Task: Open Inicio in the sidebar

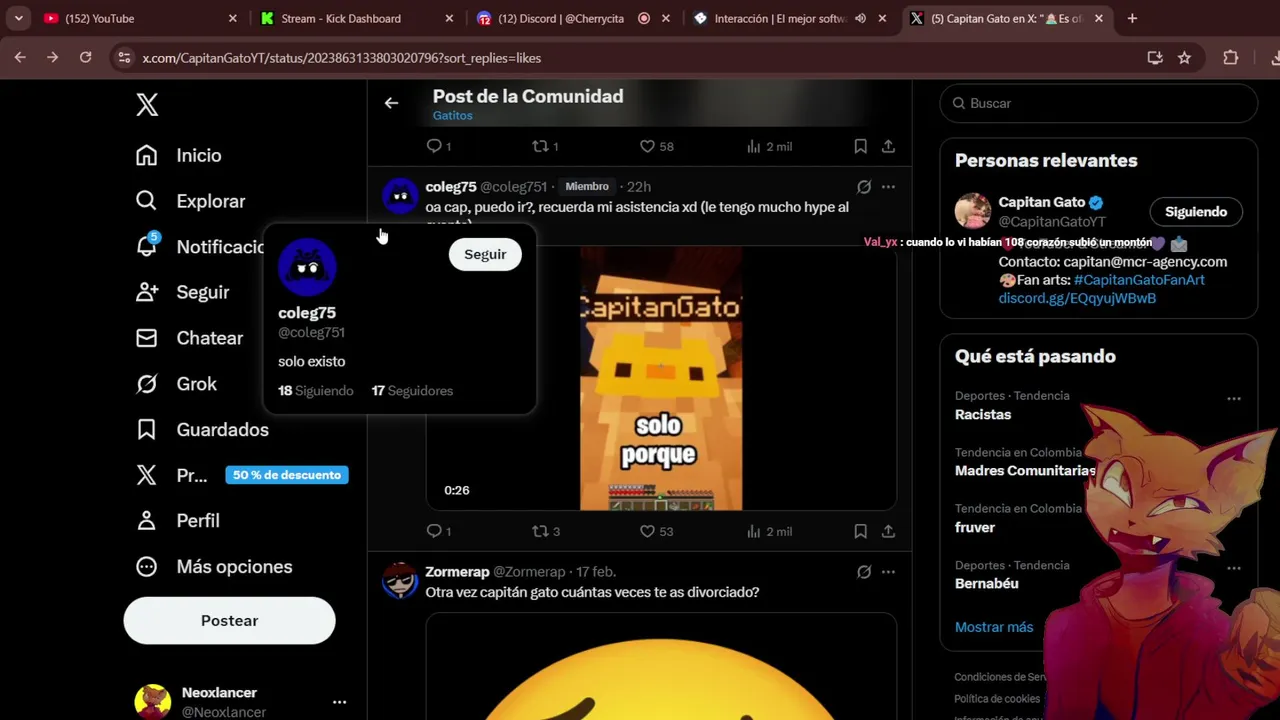Action: click(179, 155)
